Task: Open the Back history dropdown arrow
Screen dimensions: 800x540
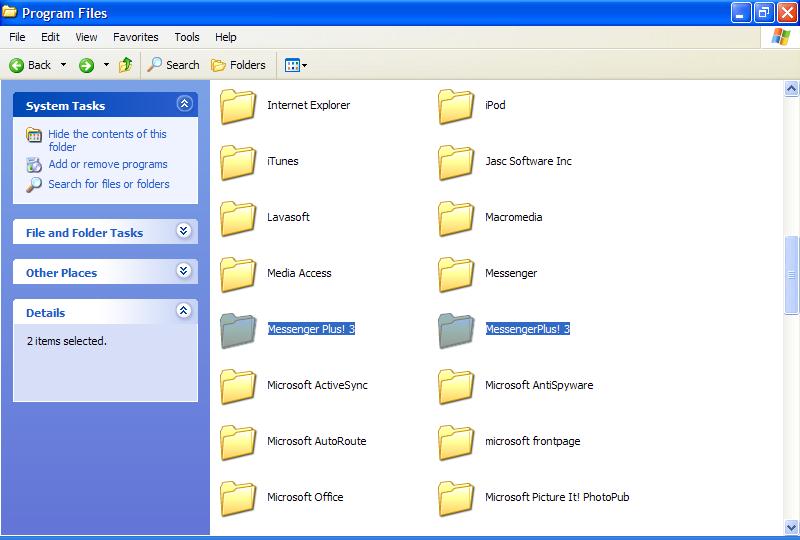Action: 64,65
